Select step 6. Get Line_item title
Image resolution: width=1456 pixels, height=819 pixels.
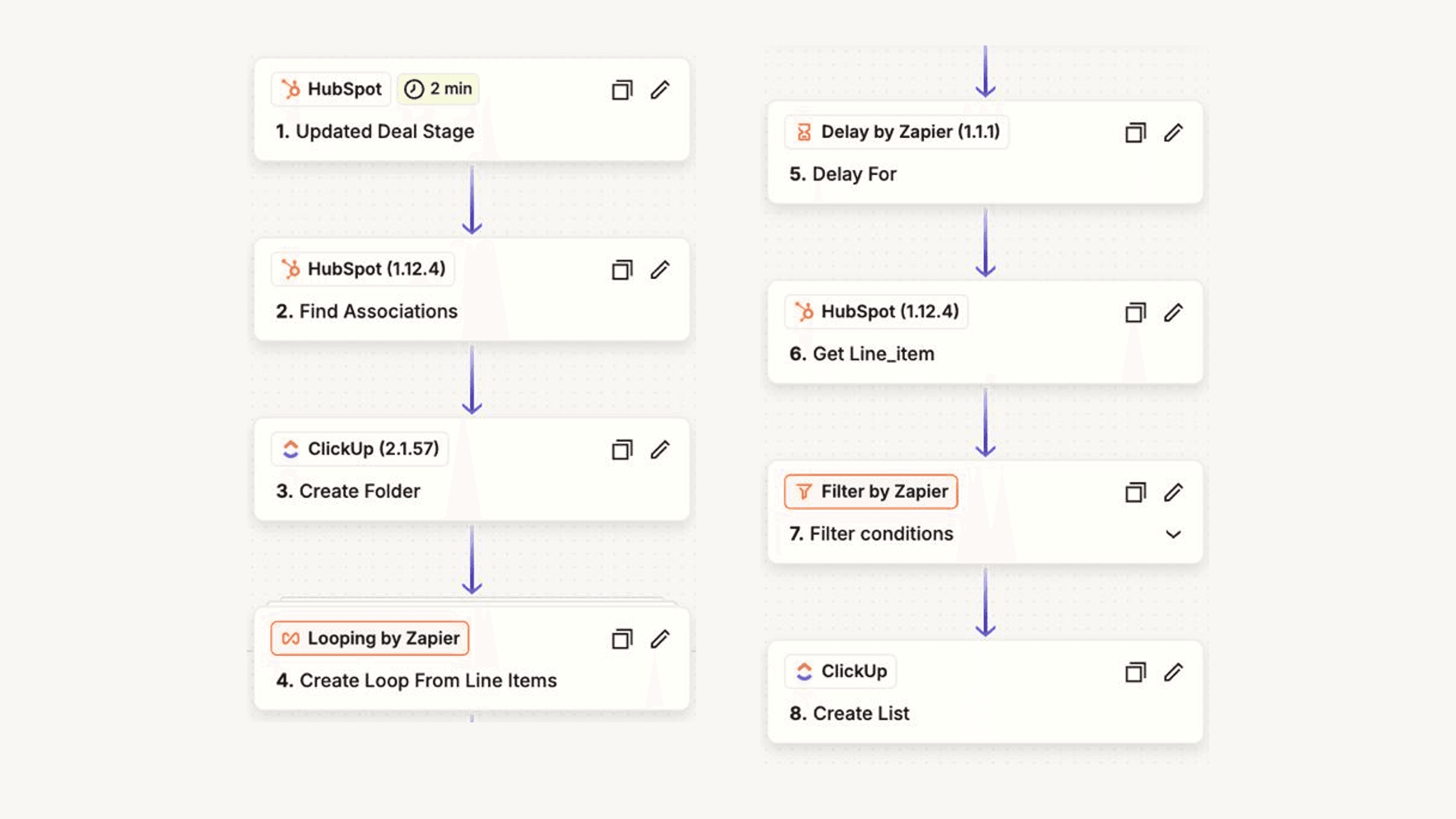pyautogui.click(x=861, y=354)
